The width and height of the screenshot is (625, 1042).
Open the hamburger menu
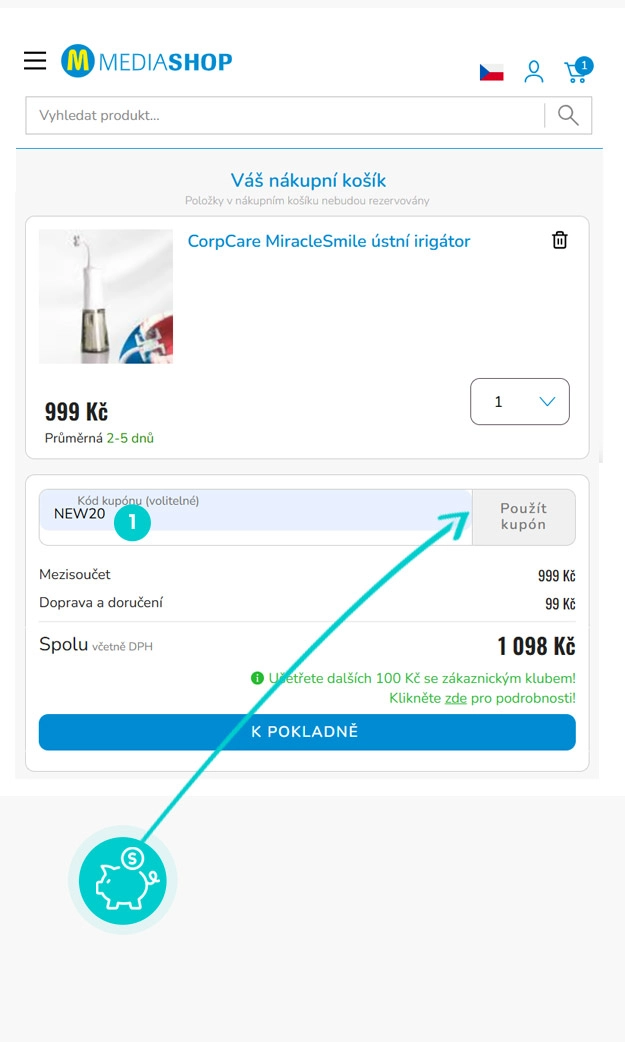pyautogui.click(x=35, y=60)
